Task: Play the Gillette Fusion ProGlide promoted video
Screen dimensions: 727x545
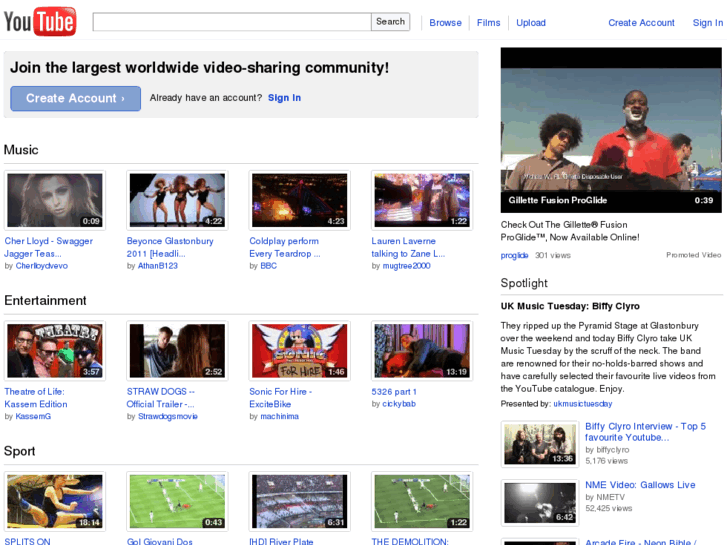Action: pos(611,130)
